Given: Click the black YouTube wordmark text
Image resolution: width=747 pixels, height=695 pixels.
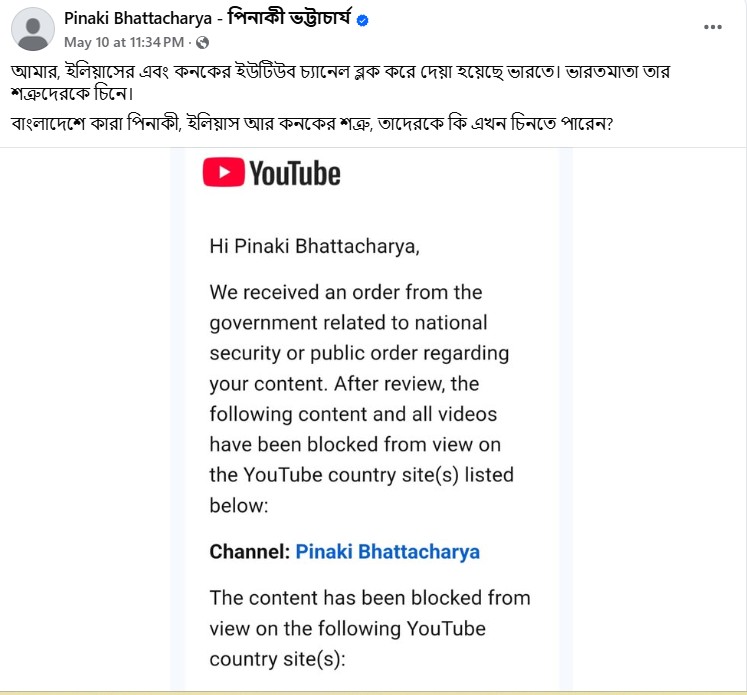Looking at the screenshot, I should point(294,174).
